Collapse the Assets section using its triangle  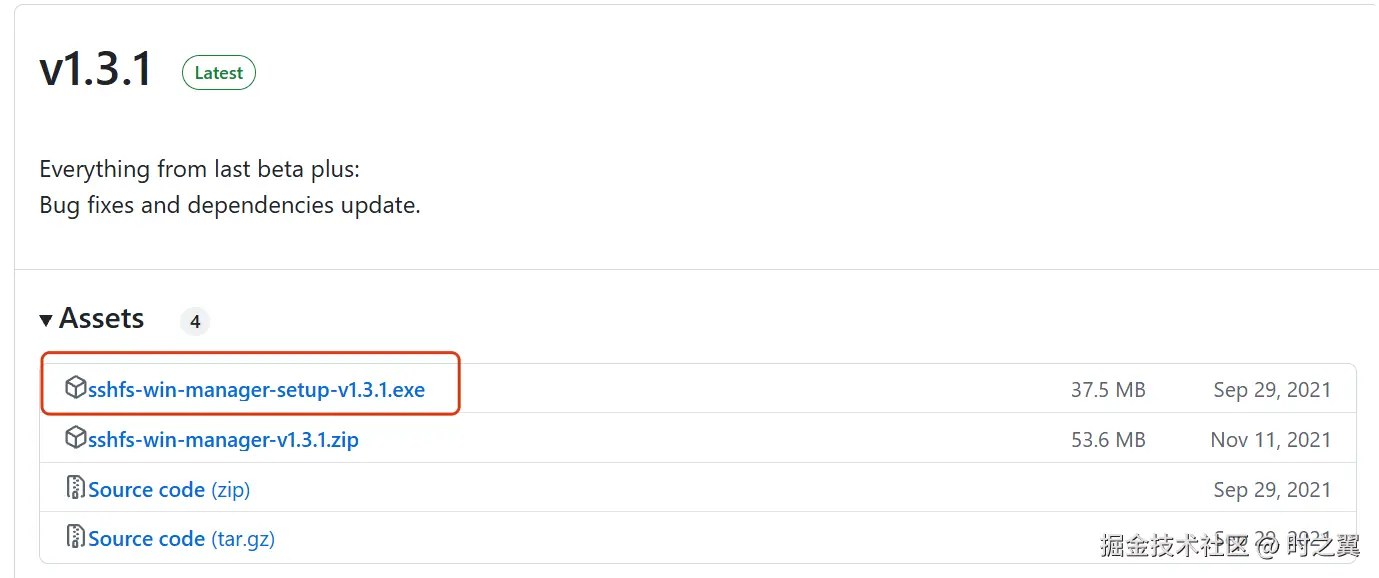(46, 320)
